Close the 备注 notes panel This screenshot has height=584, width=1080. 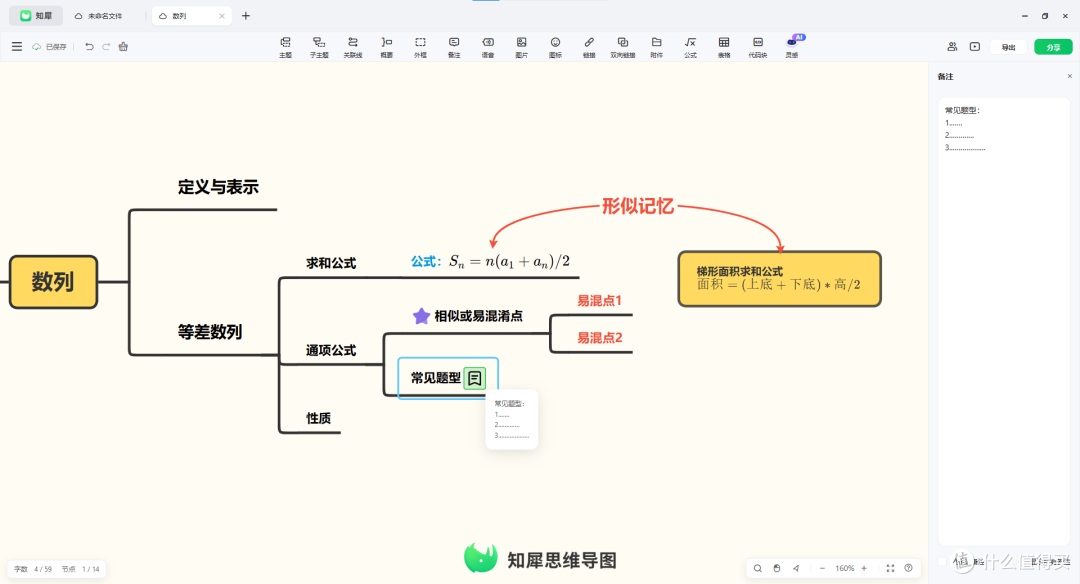pyautogui.click(x=1070, y=76)
